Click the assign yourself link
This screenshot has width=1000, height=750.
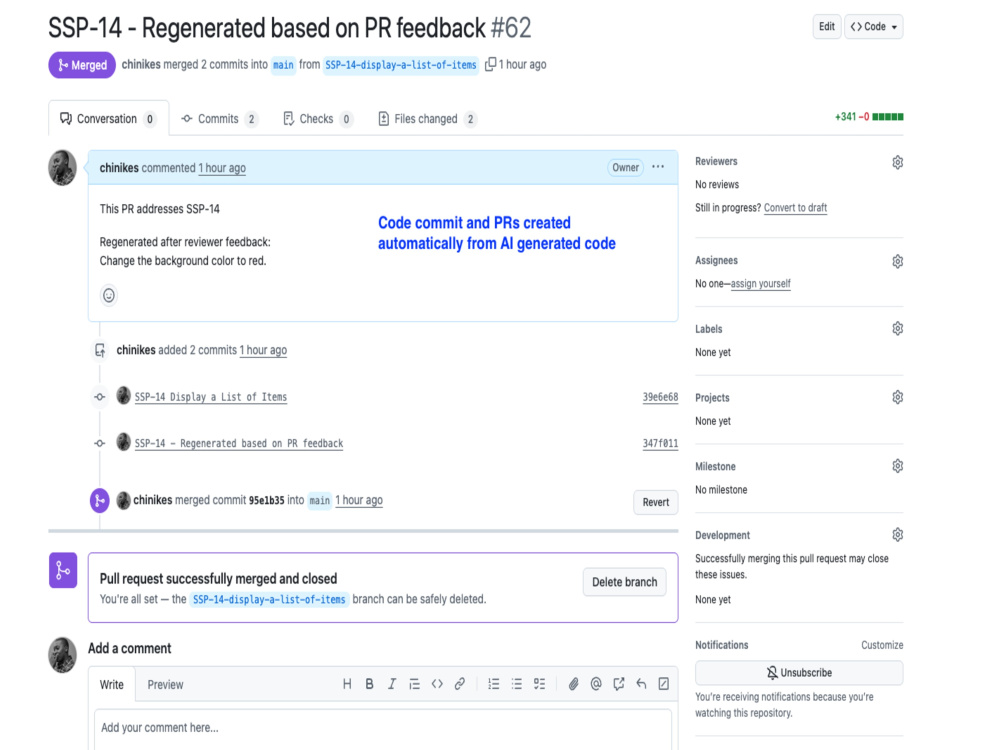coord(760,283)
